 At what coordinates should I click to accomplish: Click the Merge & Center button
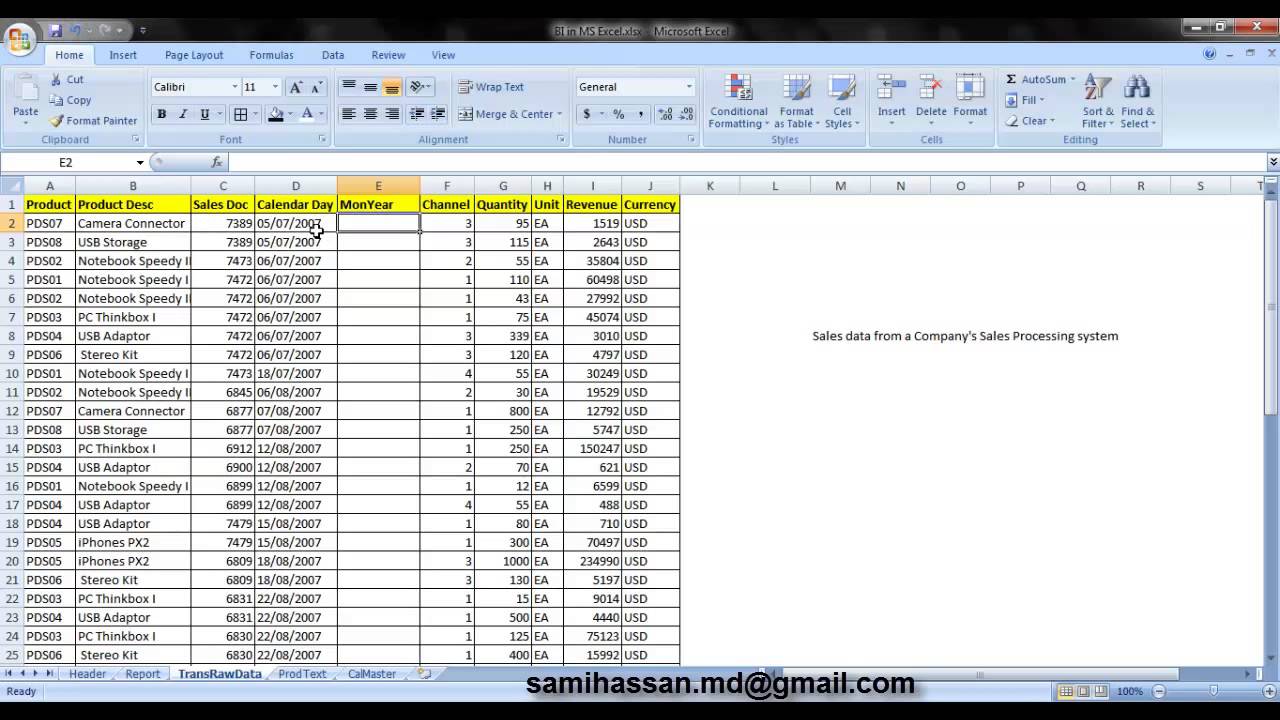505,114
